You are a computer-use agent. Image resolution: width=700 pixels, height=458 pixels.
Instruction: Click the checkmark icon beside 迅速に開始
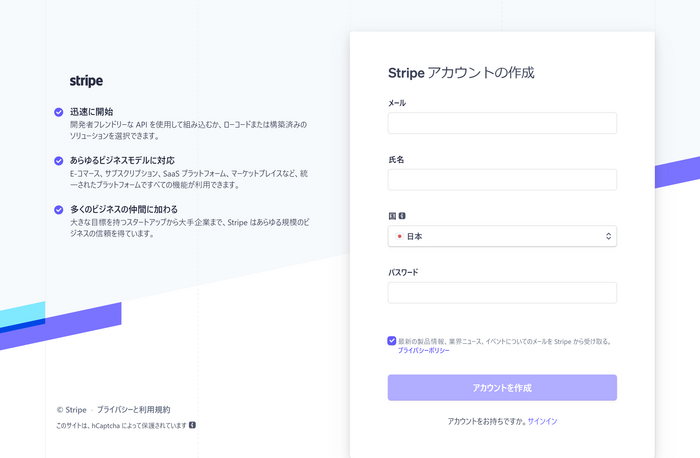click(x=59, y=112)
